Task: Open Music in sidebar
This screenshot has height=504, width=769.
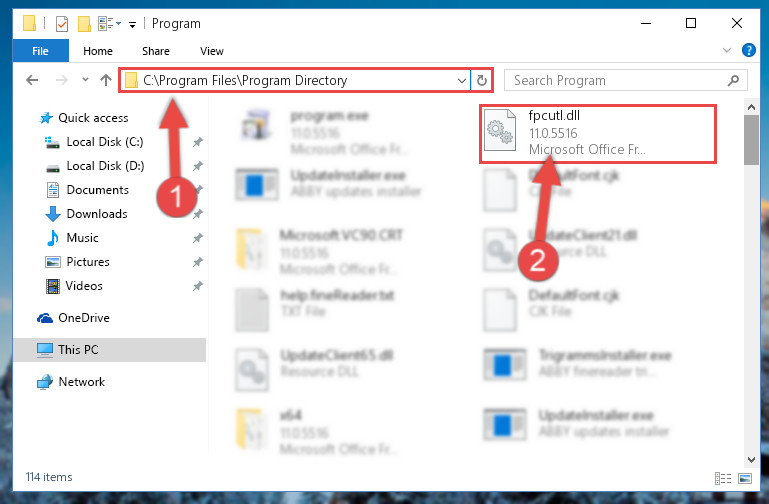Action: click(82, 238)
